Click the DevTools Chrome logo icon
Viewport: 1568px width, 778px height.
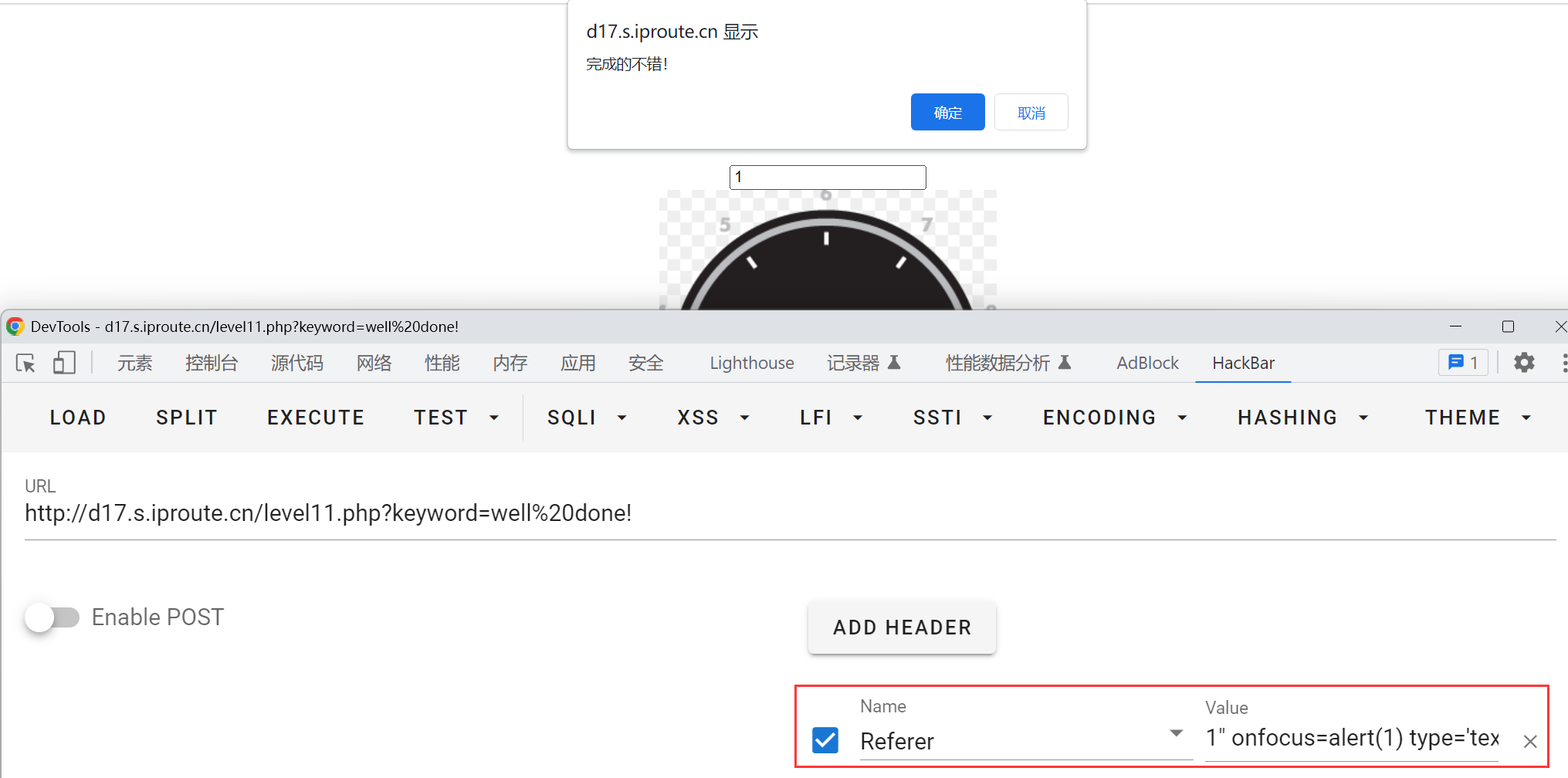click(15, 326)
